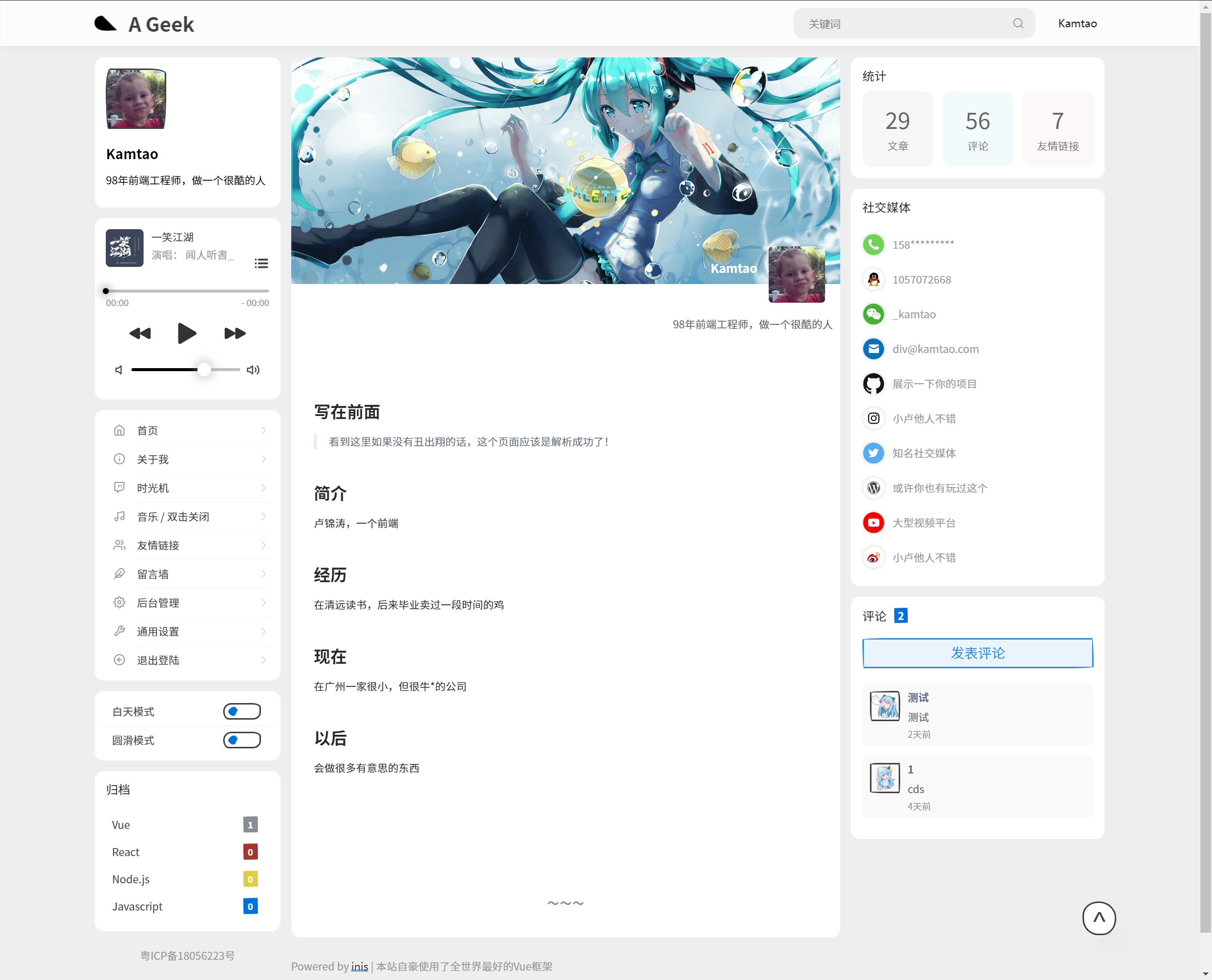
Task: Click the A Geek cloud logo
Action: (105, 24)
